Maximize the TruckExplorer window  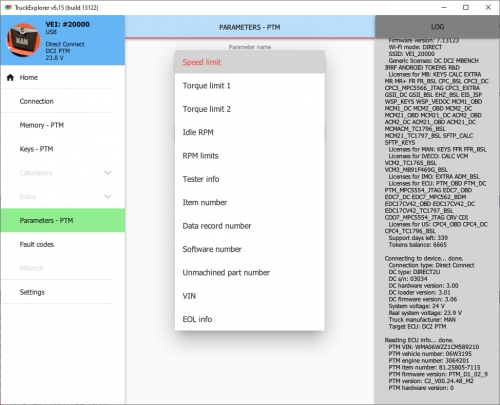tap(466, 7)
